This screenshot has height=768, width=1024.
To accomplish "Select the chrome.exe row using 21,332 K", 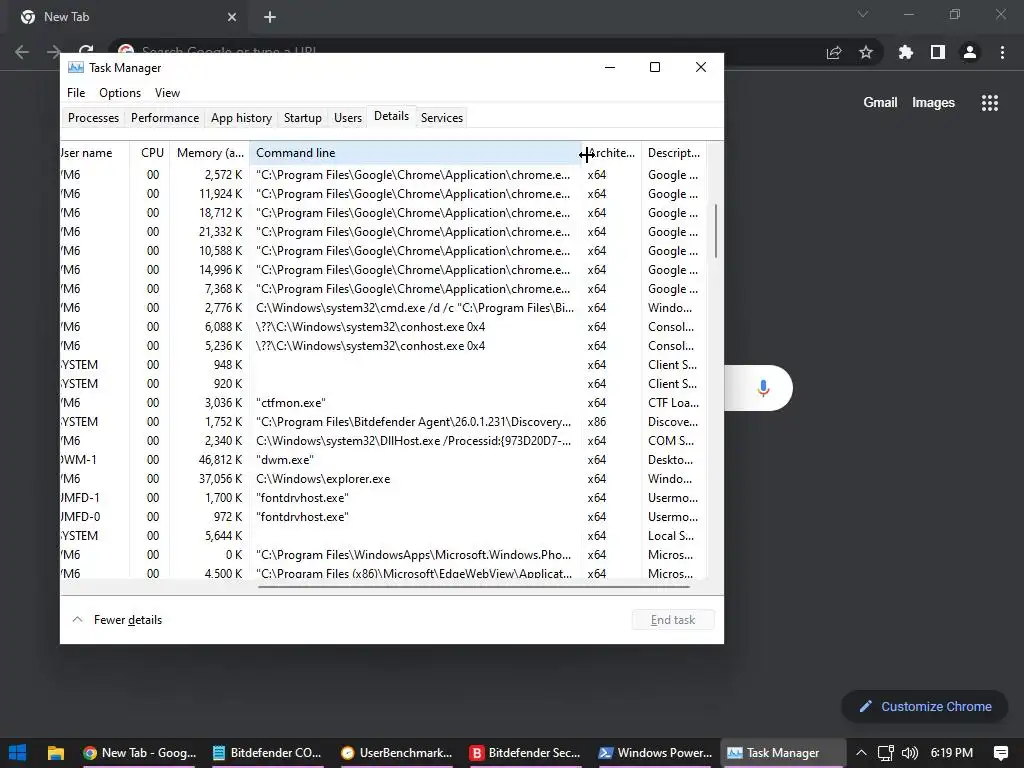I will tap(383, 232).
